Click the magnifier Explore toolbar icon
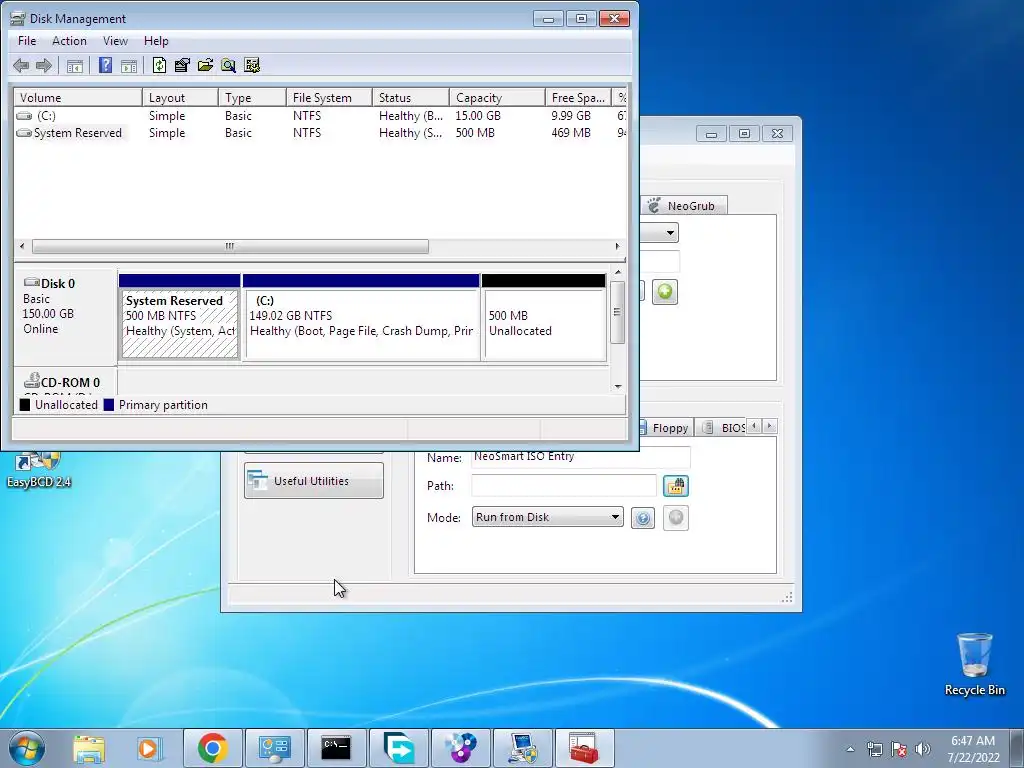 pyautogui.click(x=229, y=65)
